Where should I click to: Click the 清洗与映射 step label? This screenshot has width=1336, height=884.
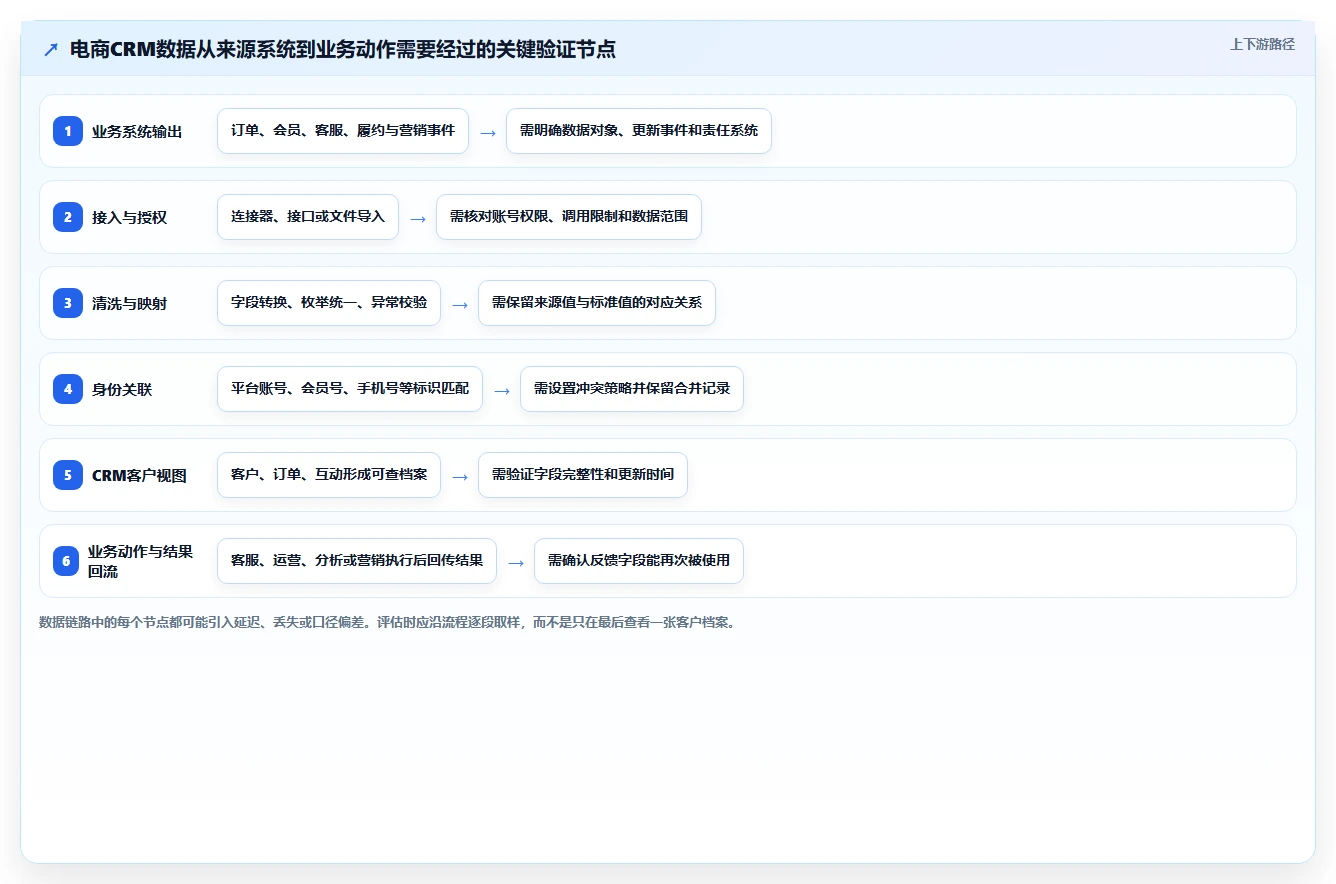tap(129, 303)
